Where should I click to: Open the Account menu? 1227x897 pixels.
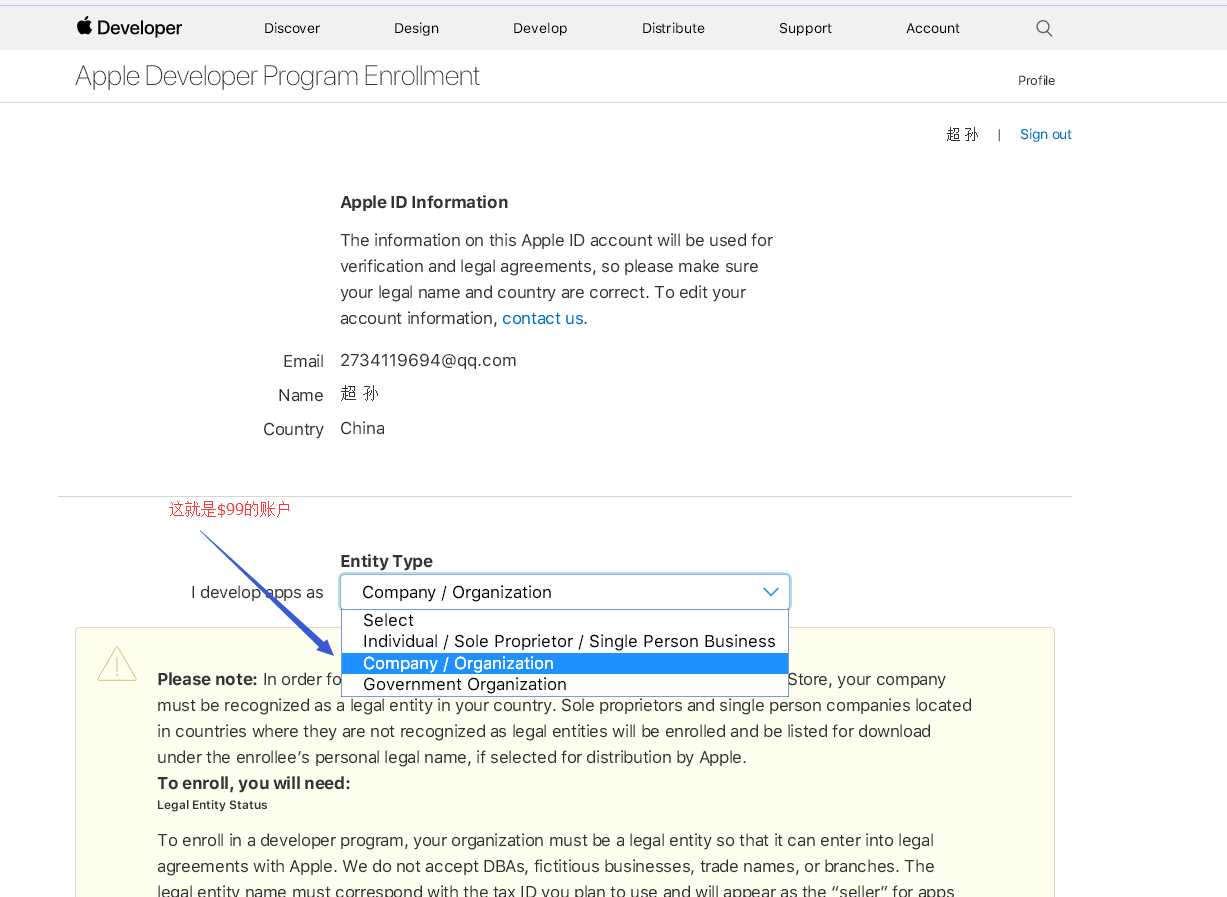933,28
